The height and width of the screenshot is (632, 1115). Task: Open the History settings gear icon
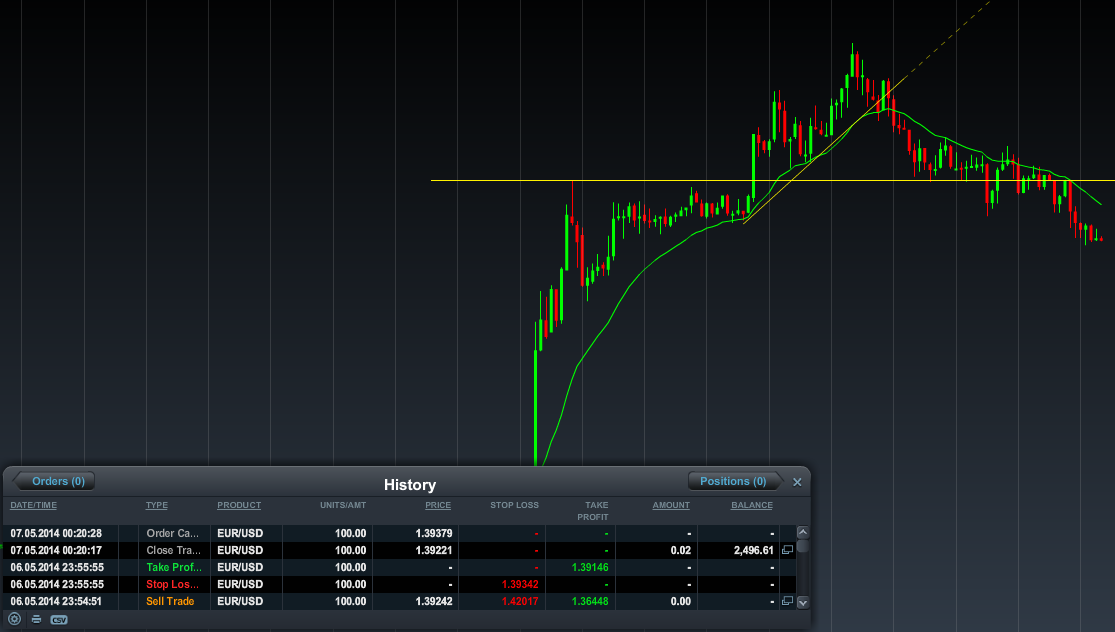14,619
